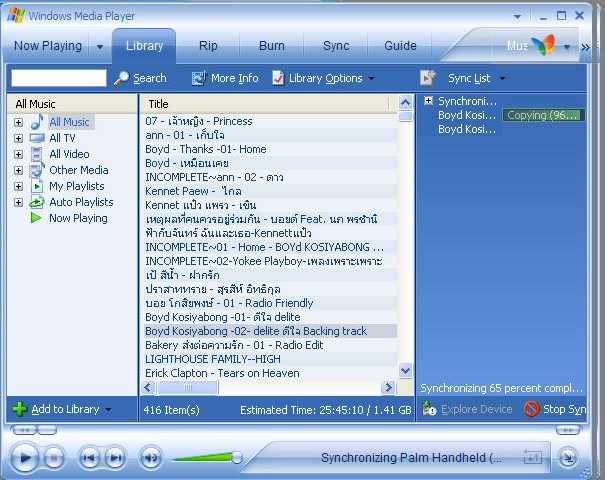Screen dimensions: 605x480
Task: Click the Sync List playlist icon
Action: (428, 78)
